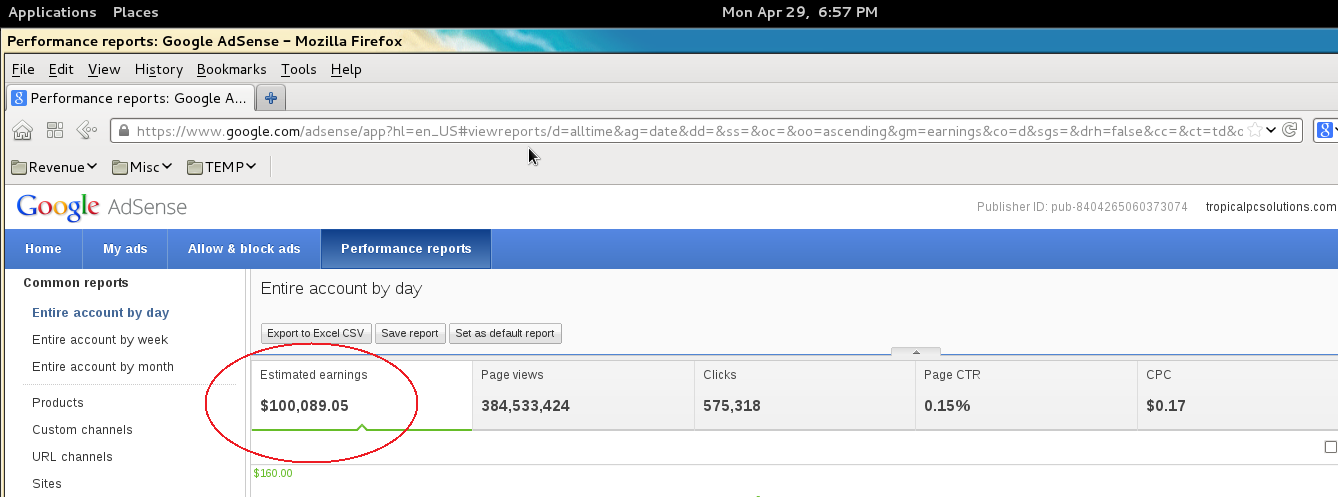Click the Google AdSense logo
The image size is (1338, 497).
click(102, 207)
